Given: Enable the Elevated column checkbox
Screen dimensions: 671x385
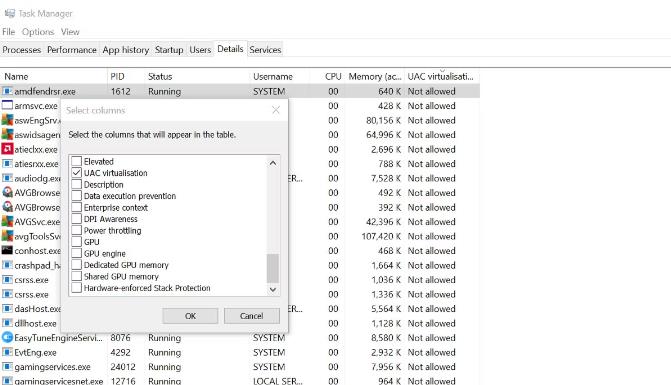Looking at the screenshot, I should (77, 161).
